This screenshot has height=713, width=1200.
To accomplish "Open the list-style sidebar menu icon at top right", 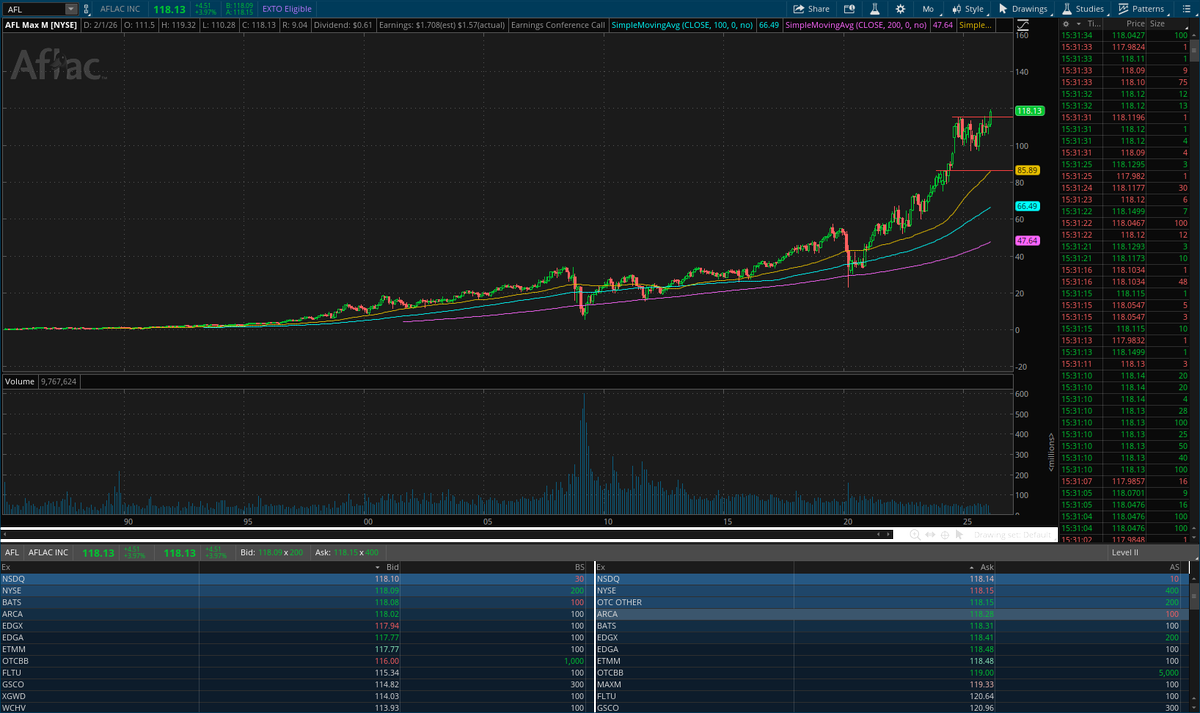I will click(1185, 9).
